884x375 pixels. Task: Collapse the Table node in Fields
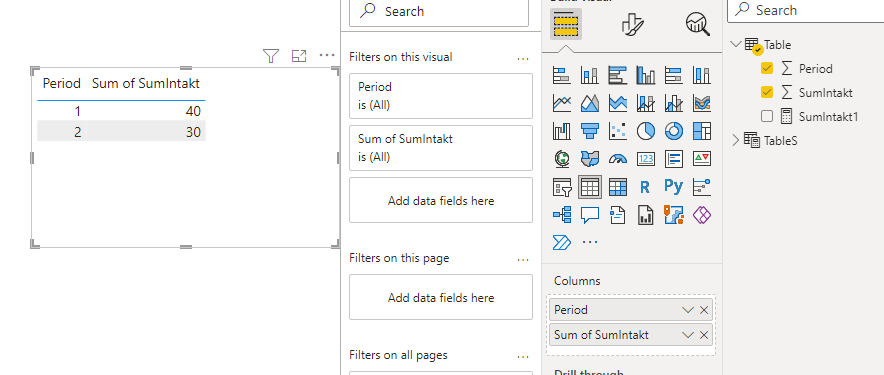tap(735, 44)
